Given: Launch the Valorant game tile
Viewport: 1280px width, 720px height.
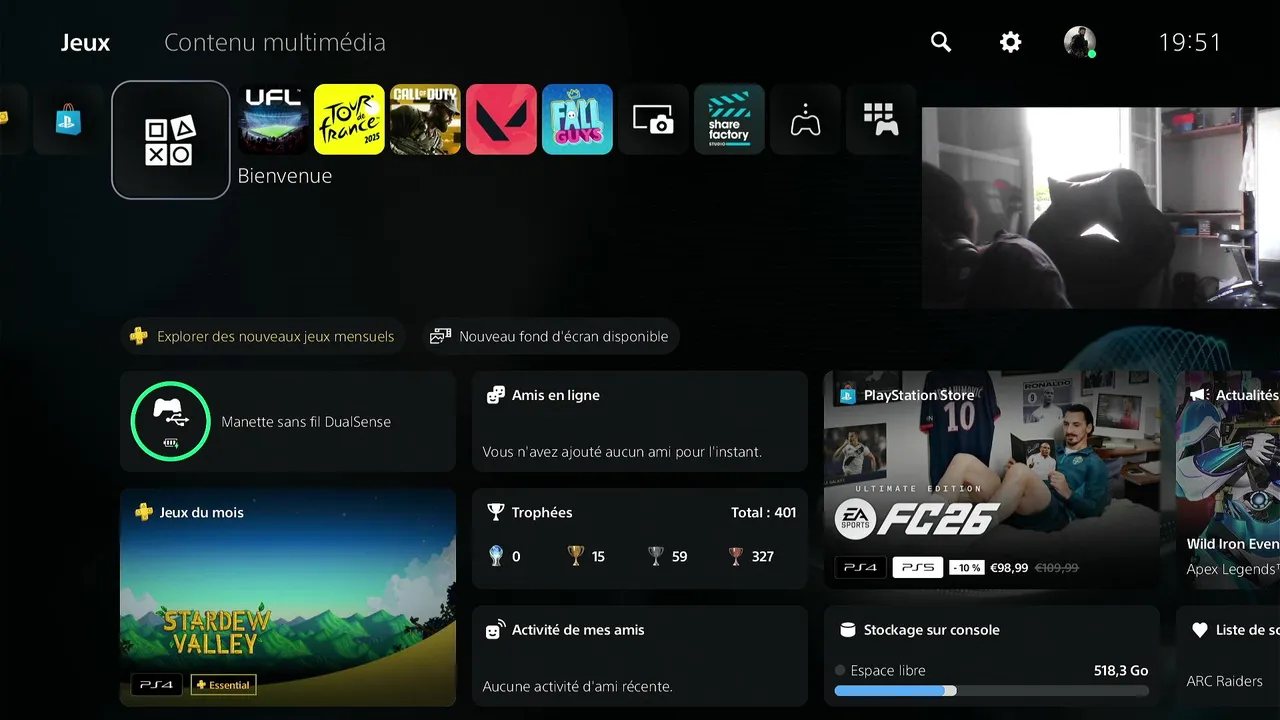Looking at the screenshot, I should point(501,119).
